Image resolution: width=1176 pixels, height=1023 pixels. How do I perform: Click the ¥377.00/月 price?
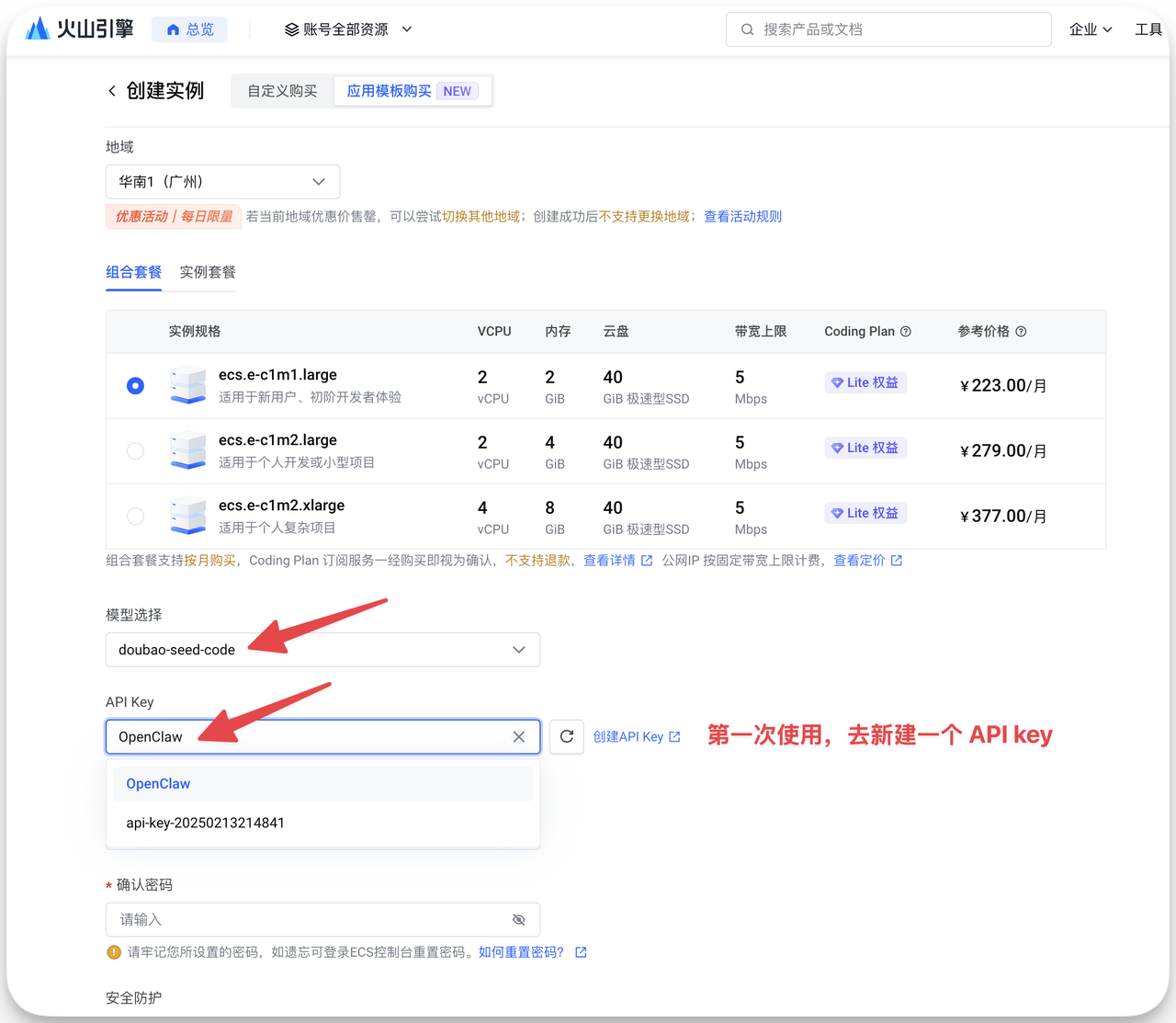(1003, 517)
